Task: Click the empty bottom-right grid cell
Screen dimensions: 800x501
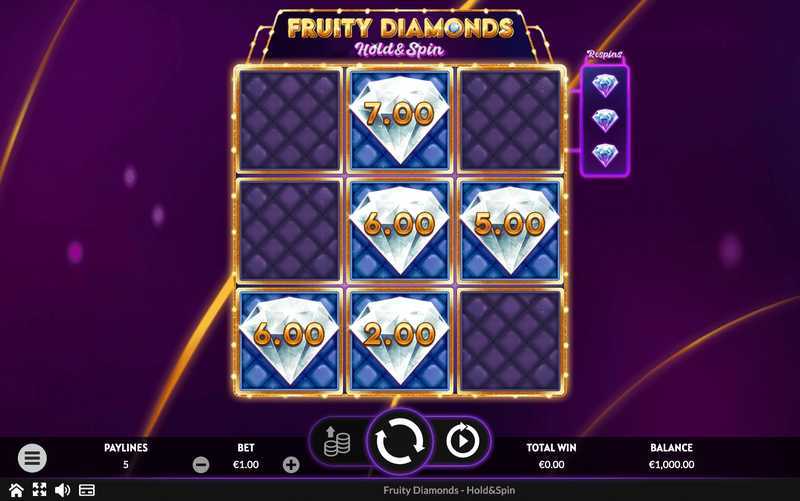Action: (510, 341)
